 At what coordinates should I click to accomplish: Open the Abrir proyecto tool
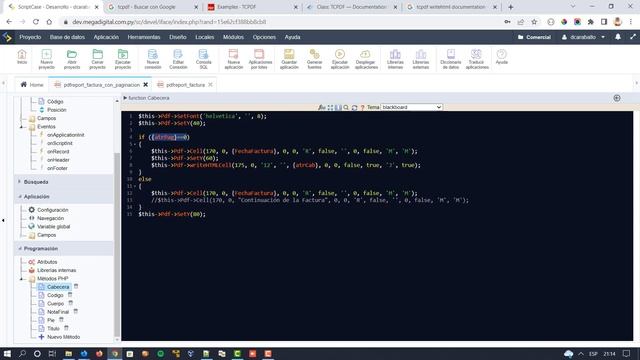click(x=72, y=59)
